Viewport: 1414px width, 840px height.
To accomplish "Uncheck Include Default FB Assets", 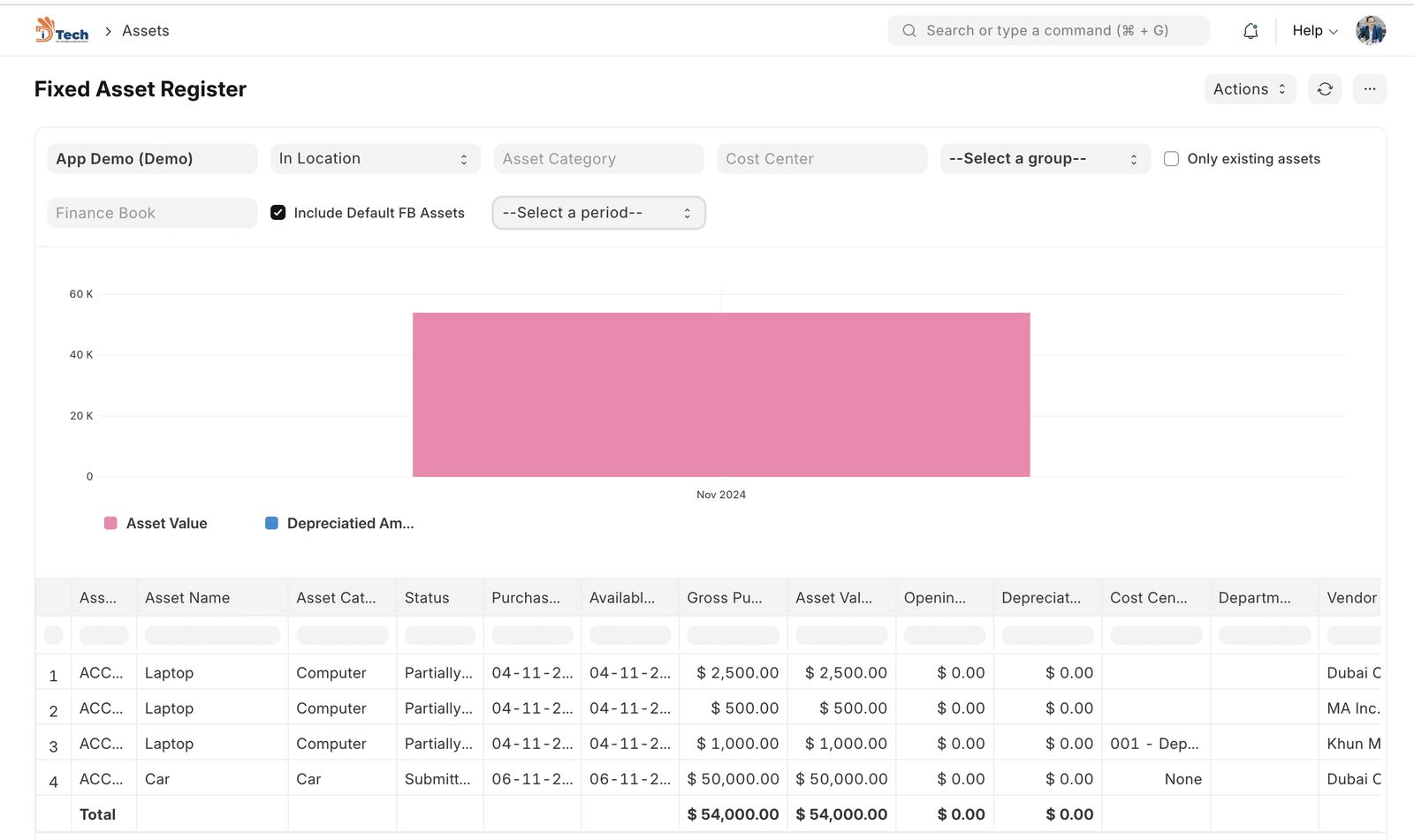I will click(278, 213).
